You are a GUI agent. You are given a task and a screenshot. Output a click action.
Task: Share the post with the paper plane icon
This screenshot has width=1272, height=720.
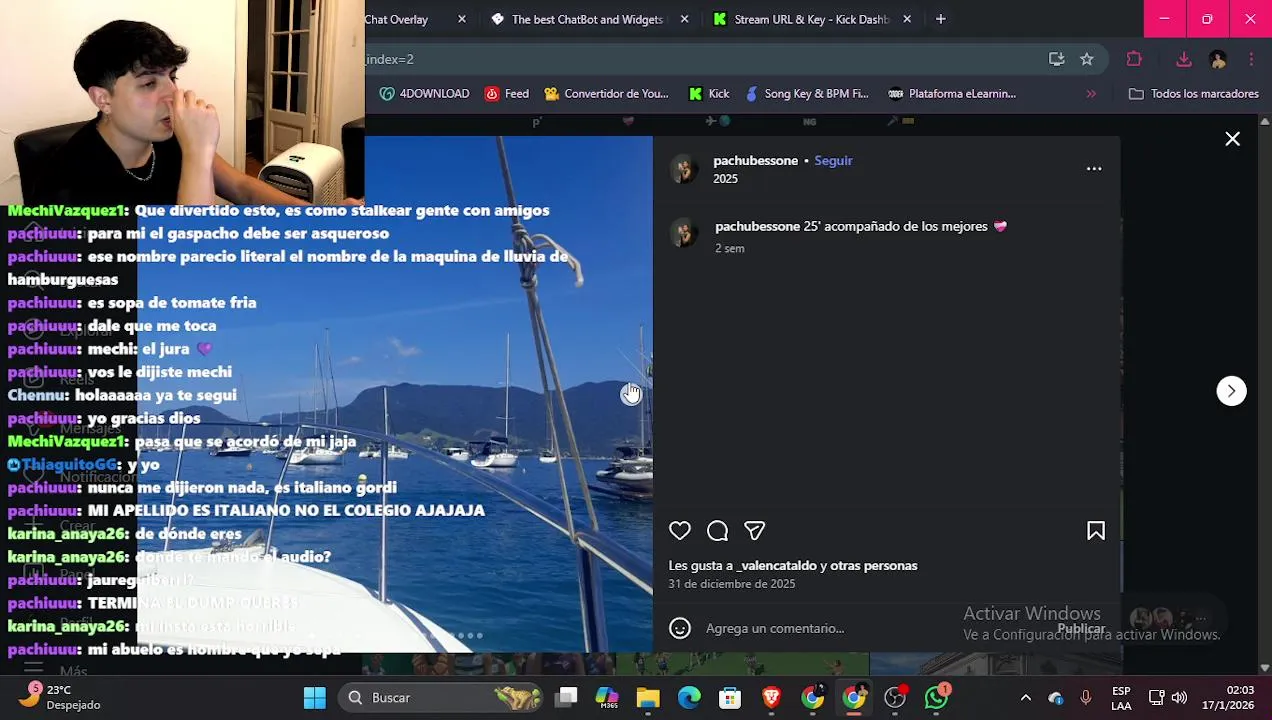point(755,531)
